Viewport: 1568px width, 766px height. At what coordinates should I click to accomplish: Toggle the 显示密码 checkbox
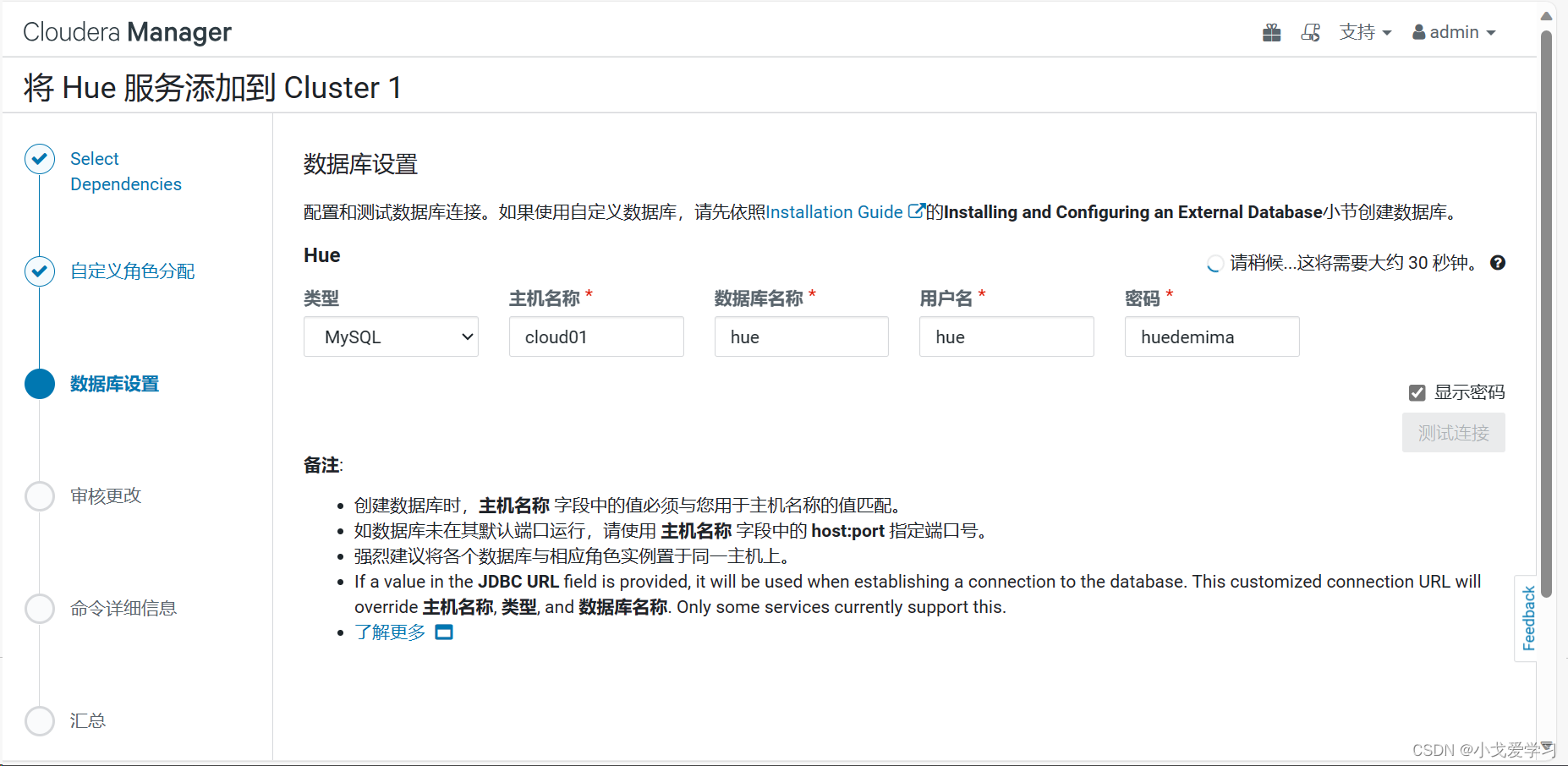(1417, 392)
